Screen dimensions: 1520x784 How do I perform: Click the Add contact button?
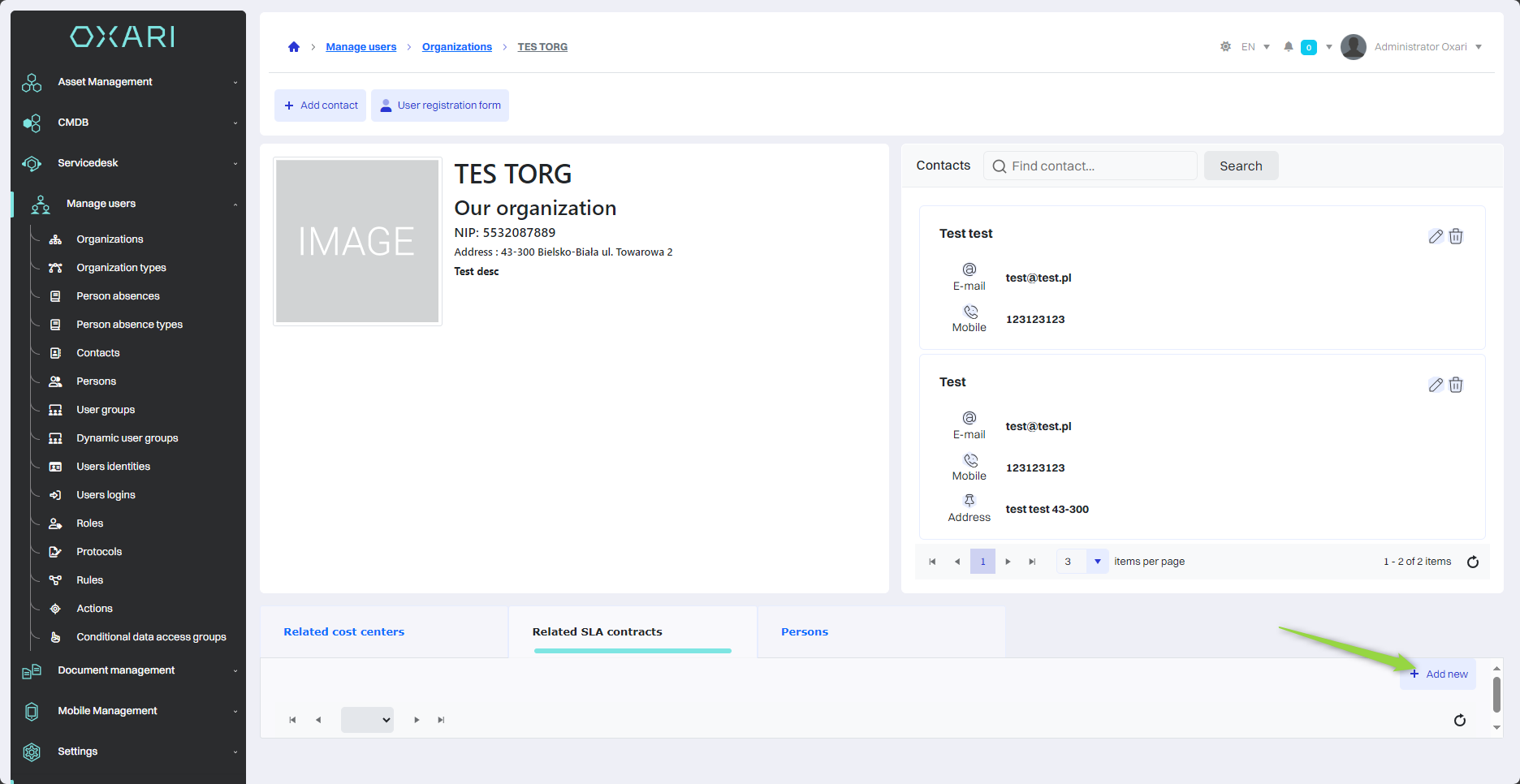pyautogui.click(x=321, y=106)
